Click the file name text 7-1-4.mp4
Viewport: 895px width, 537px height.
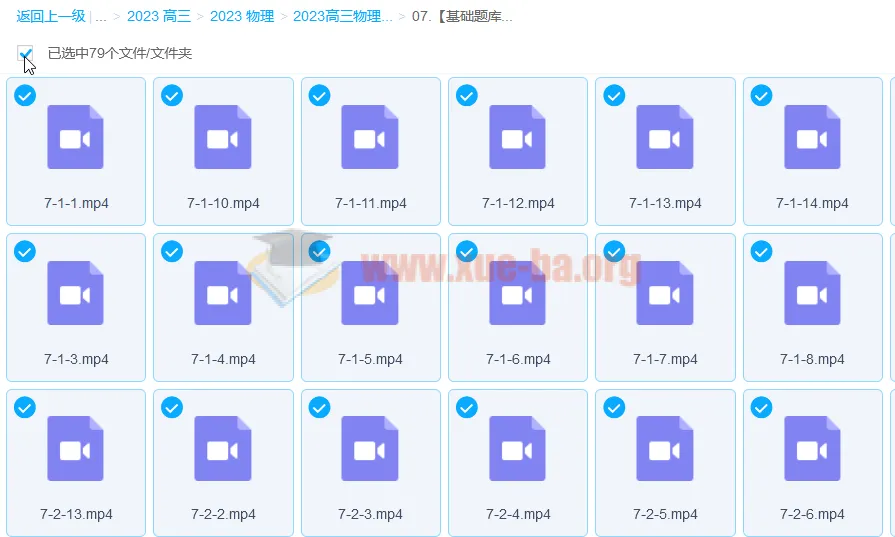pyautogui.click(x=223, y=359)
